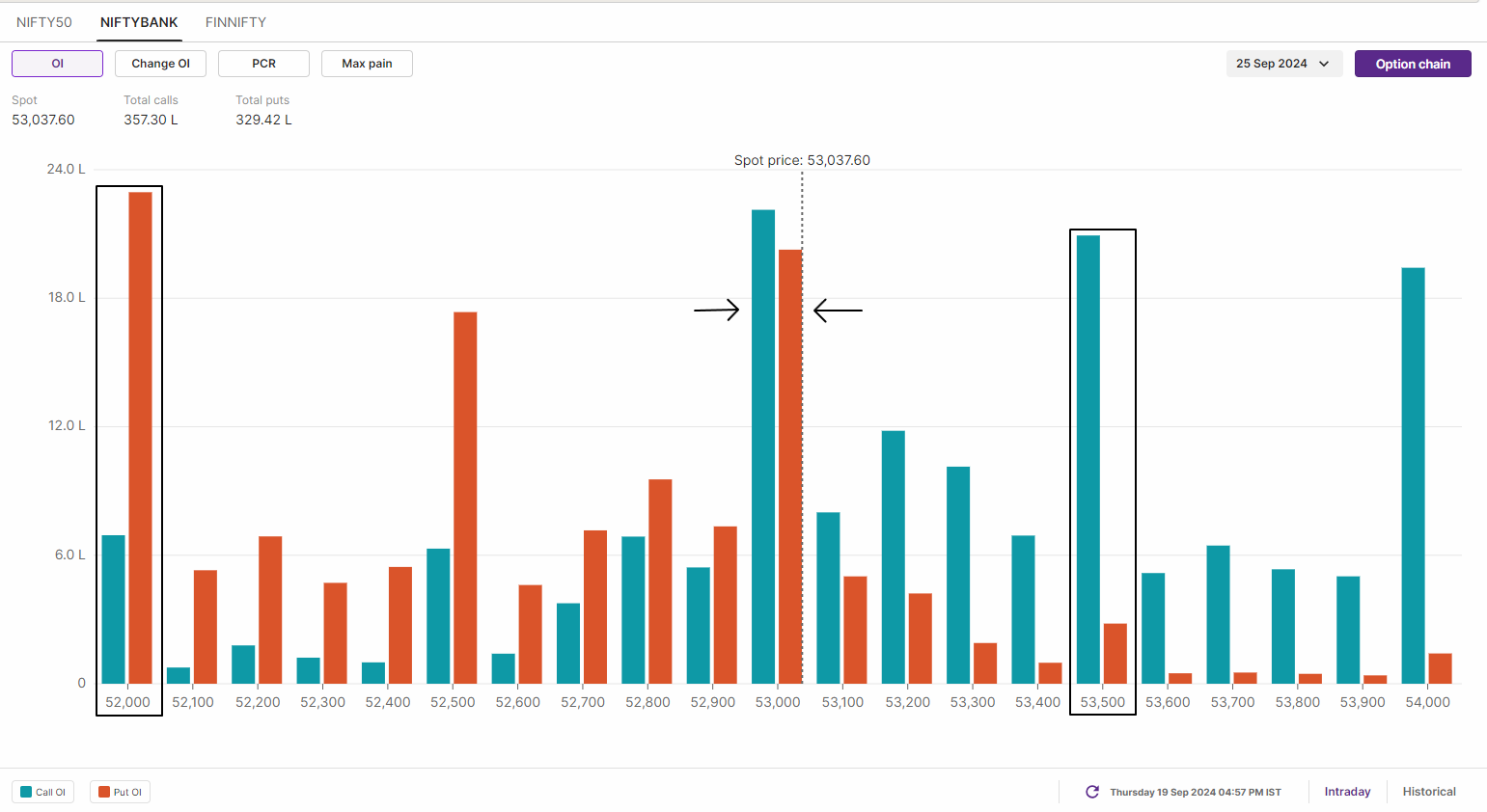Click the 52,300 strike label
Screen dimensions: 1487x812
322,702
